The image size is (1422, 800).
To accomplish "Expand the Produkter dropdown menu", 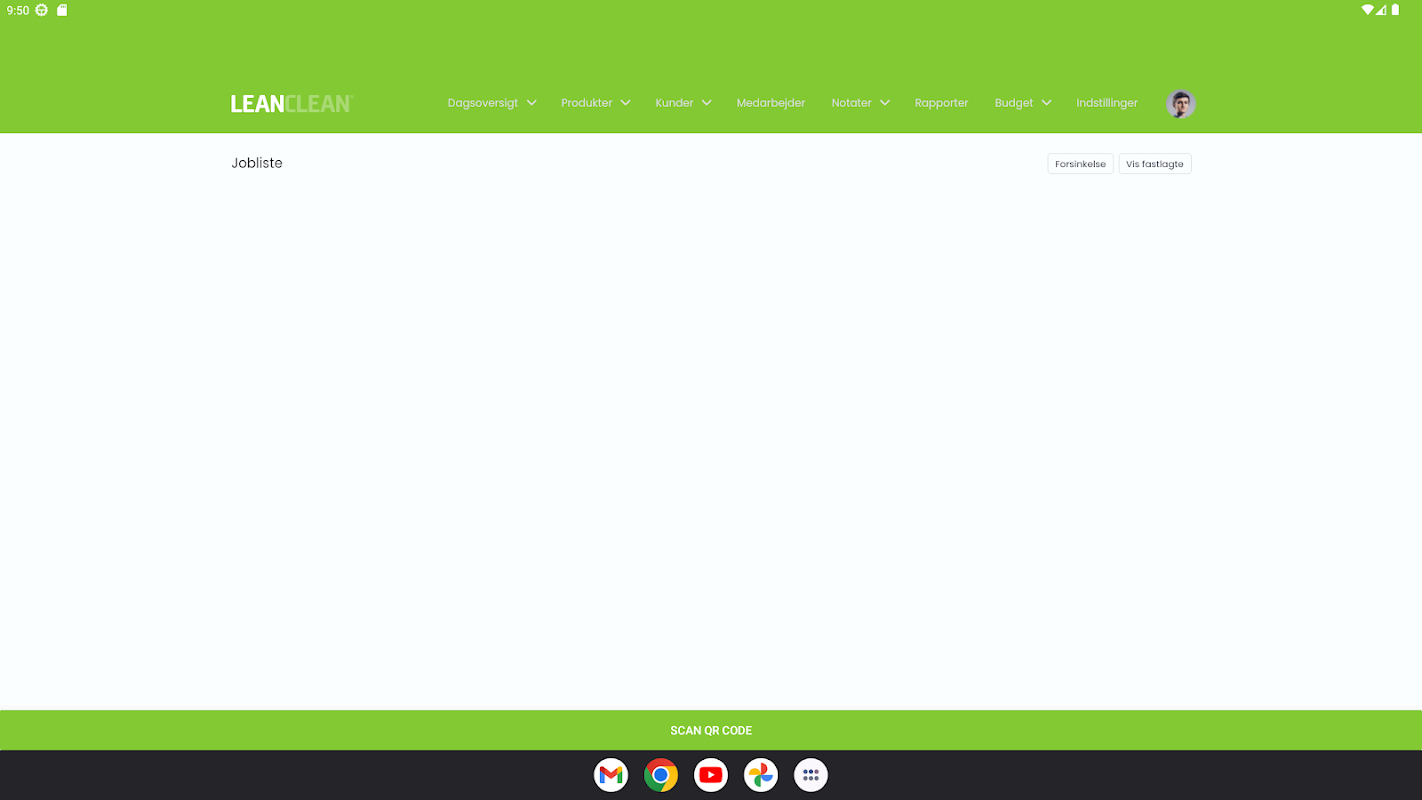I will (x=596, y=103).
